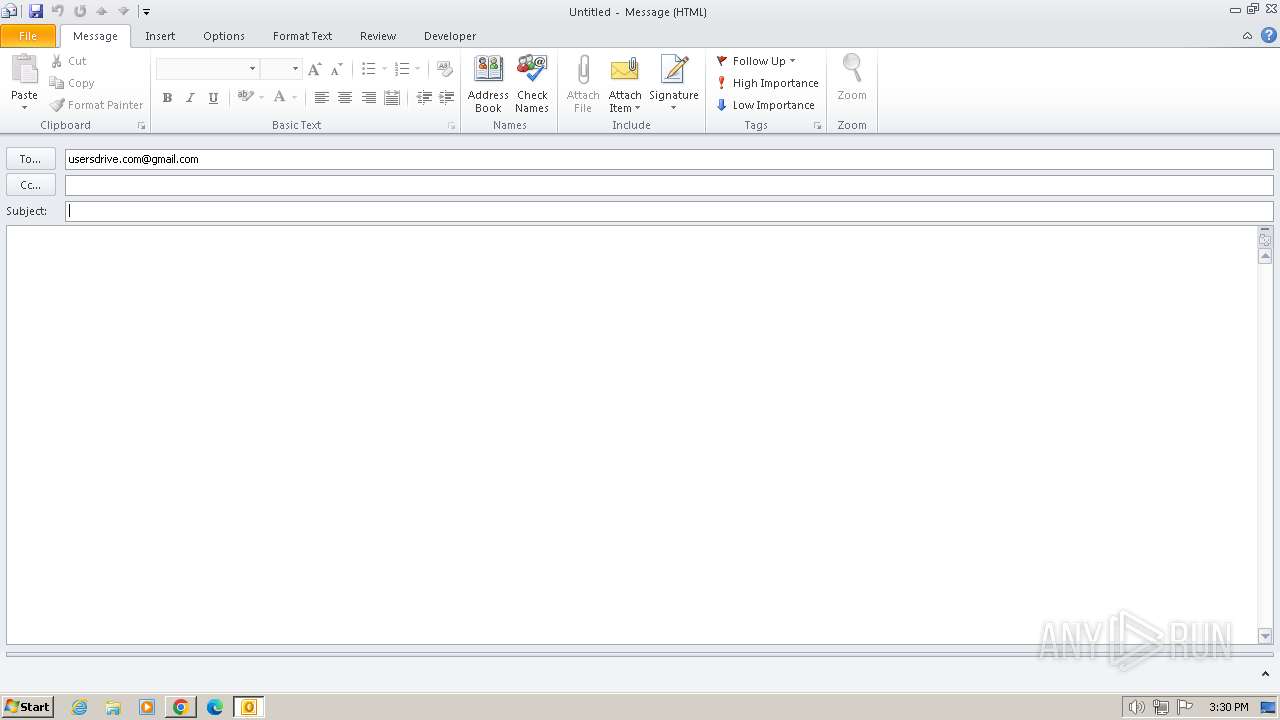The image size is (1280, 720).
Task: Open the font color dropdown arrow
Action: pyautogui.click(x=295, y=98)
